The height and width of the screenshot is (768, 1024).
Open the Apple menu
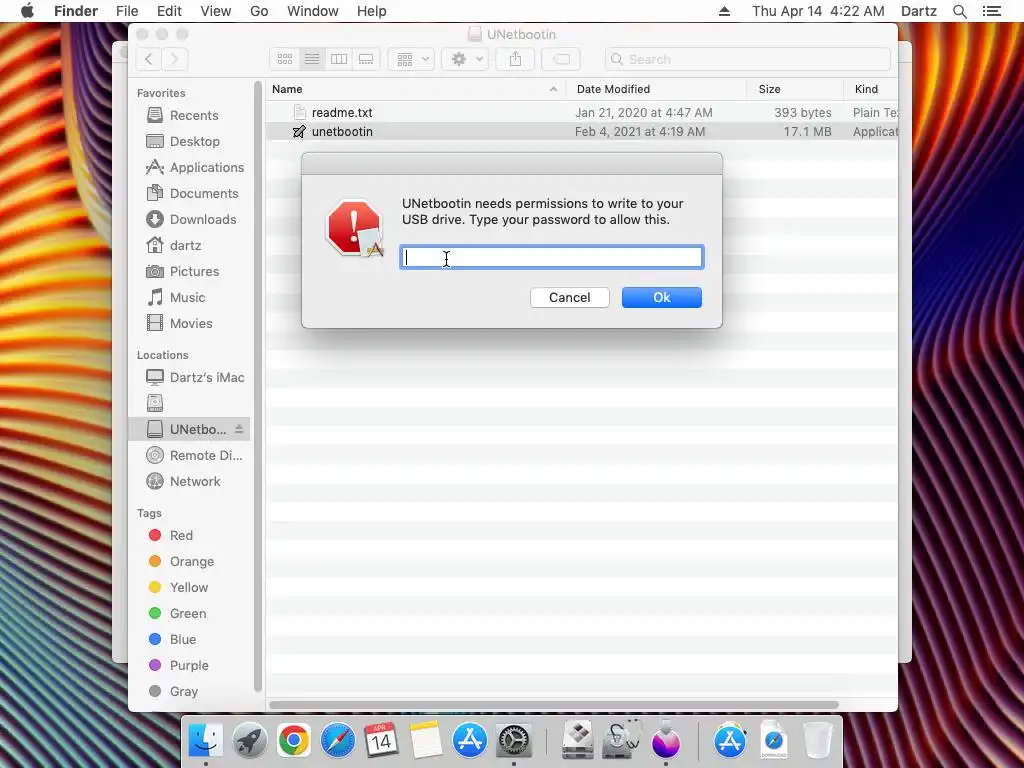coord(27,11)
